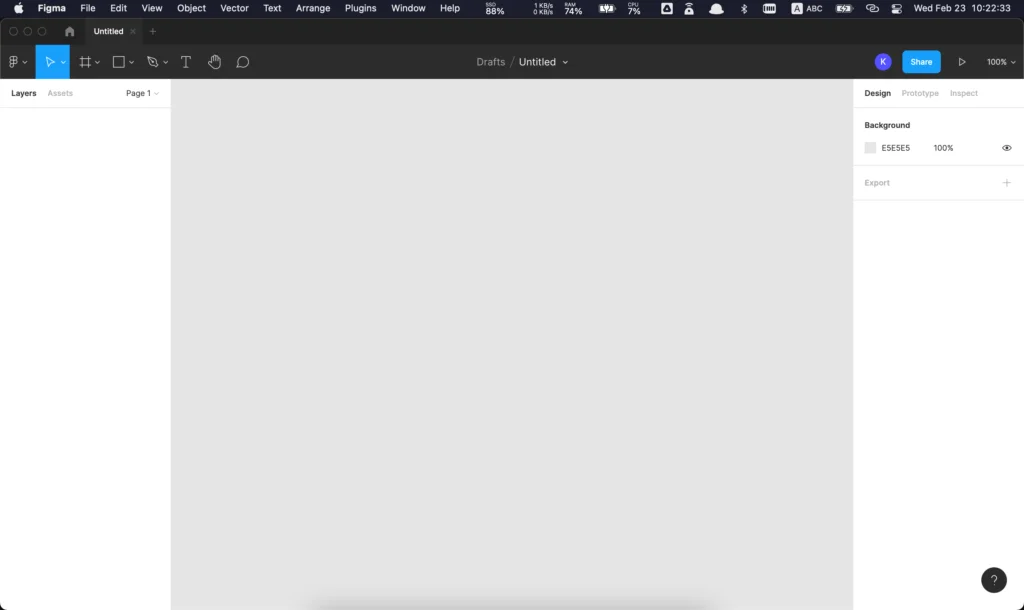Select the Rectangle tool

click(x=118, y=61)
